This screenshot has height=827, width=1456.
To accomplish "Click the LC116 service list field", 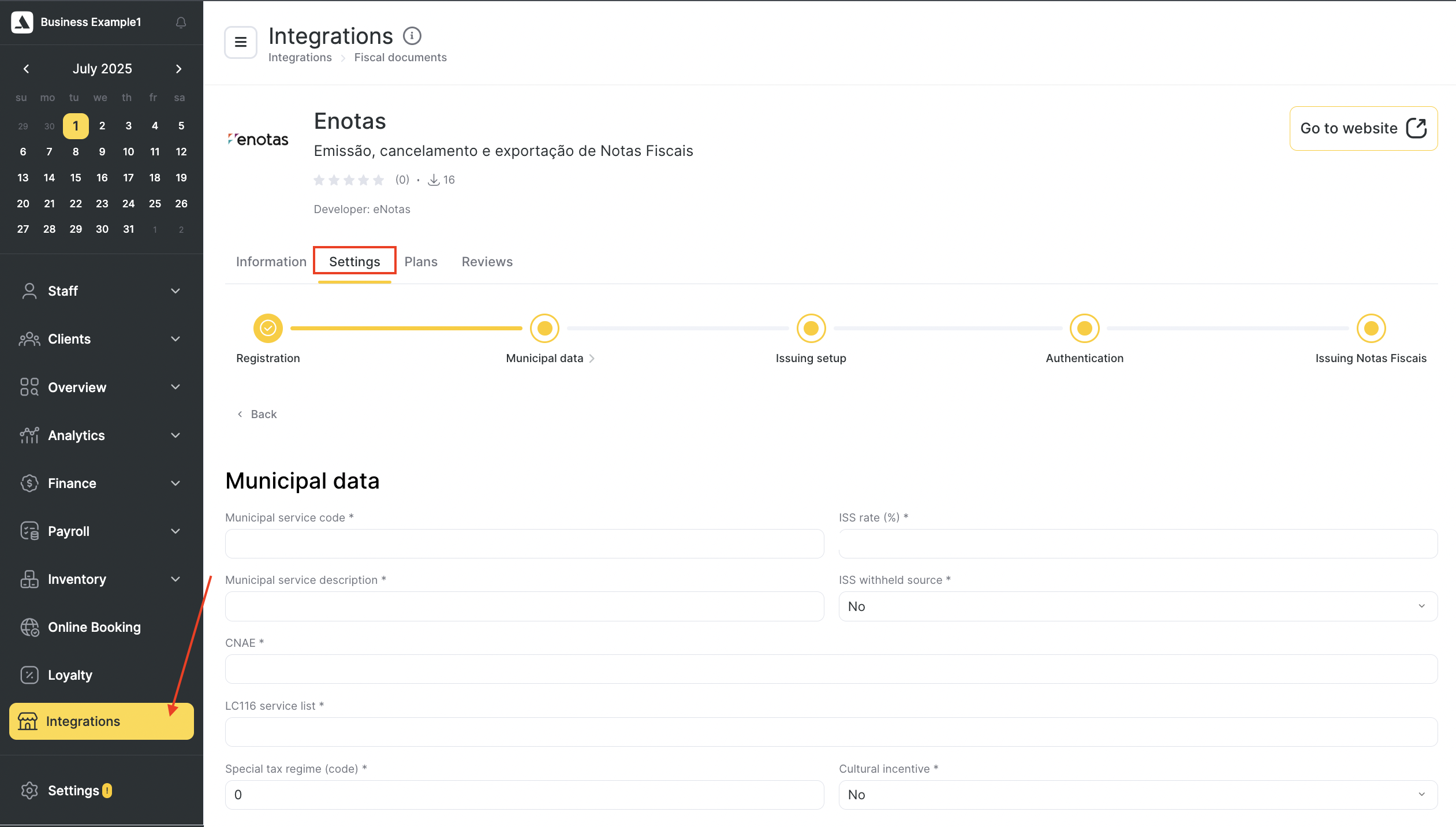I will coord(831,732).
